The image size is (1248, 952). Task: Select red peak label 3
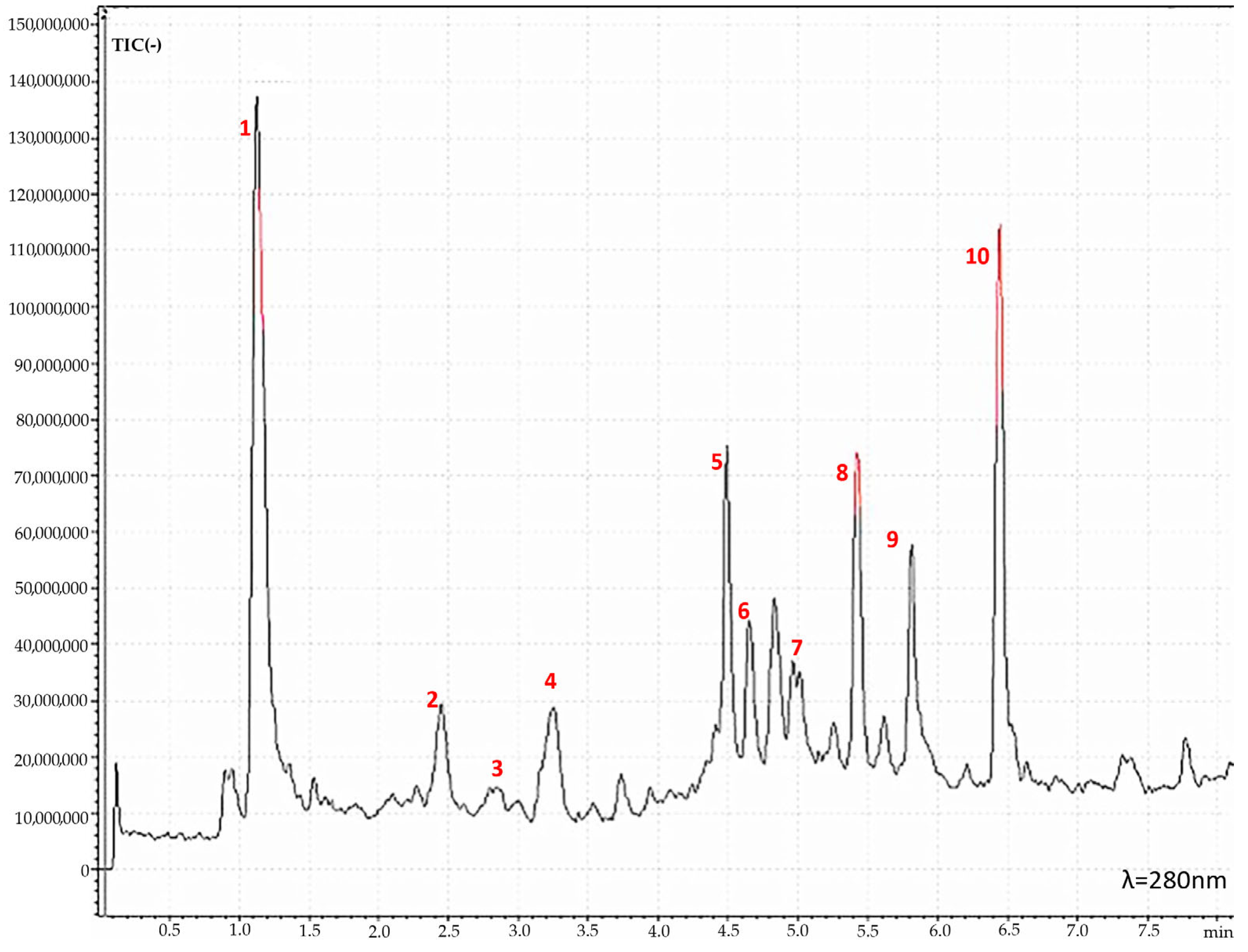coord(497,768)
